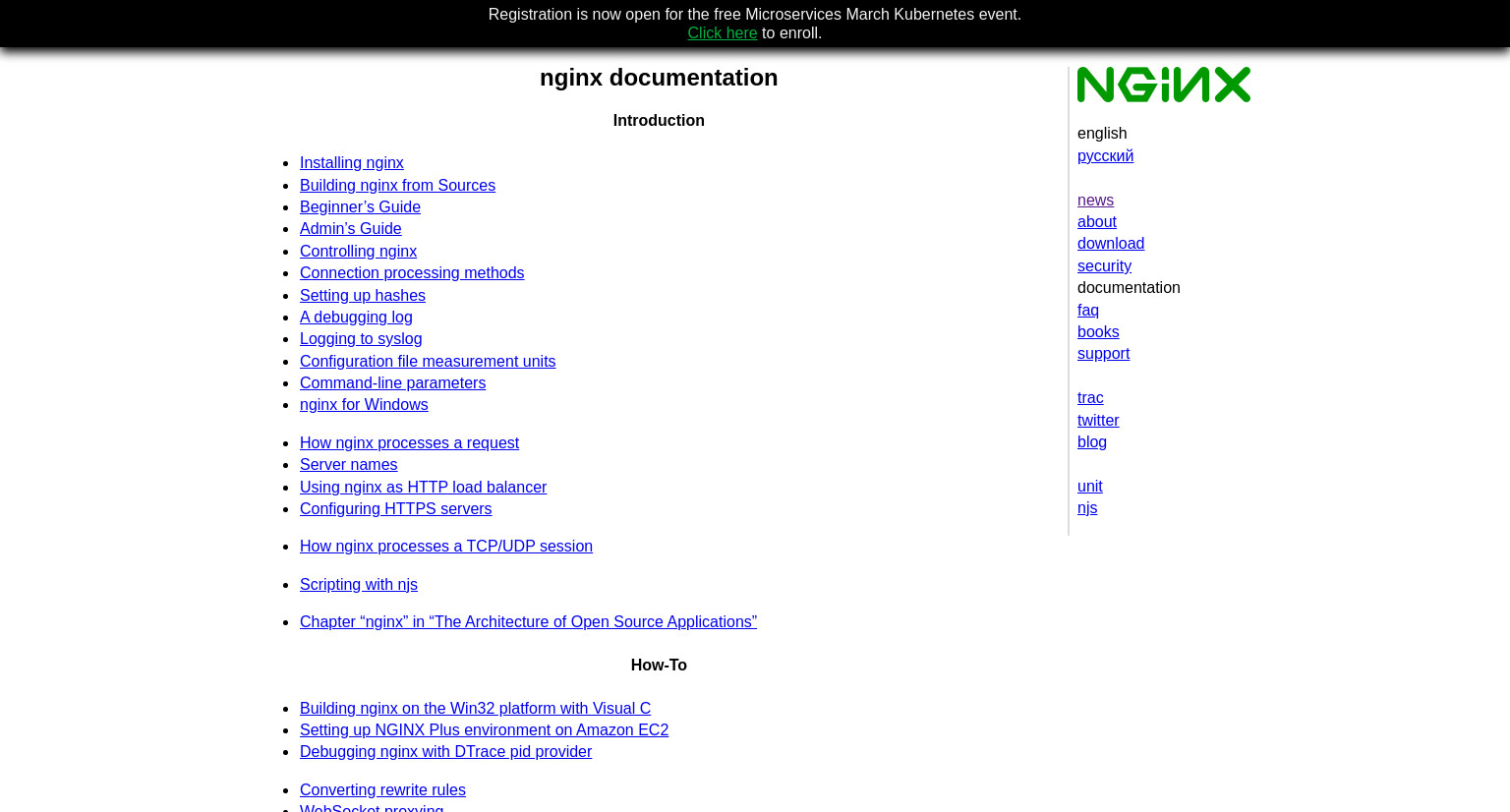This screenshot has height=812, width=1510.
Task: Click 'english' language text in sidebar
Action: click(x=1102, y=134)
